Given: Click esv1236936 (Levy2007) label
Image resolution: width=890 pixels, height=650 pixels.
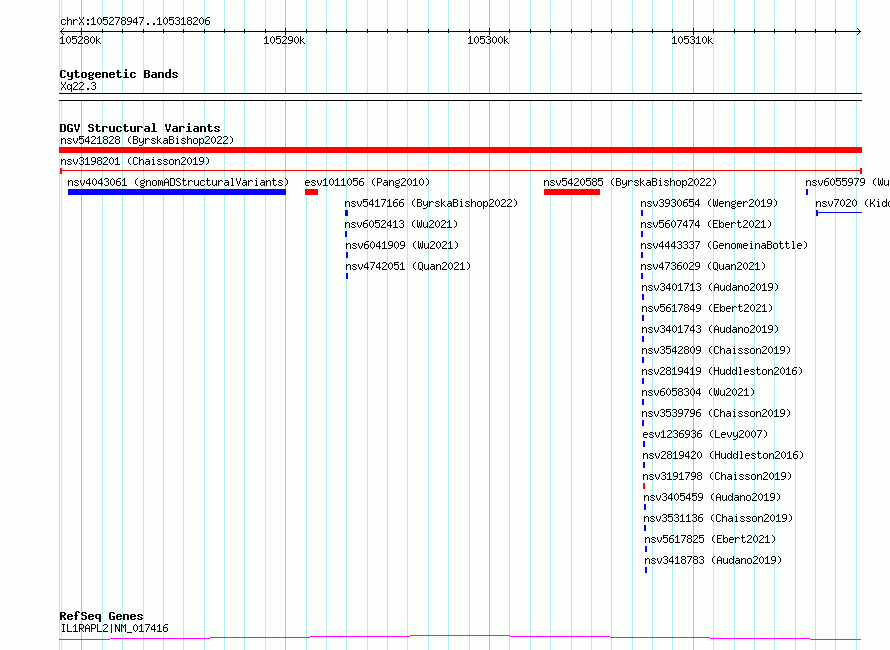Looking at the screenshot, I should point(706,434).
